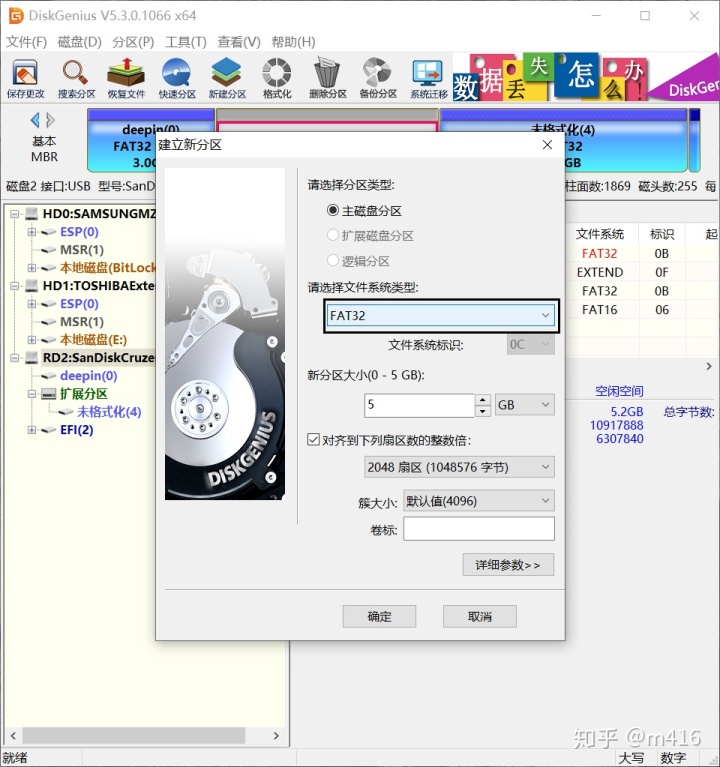Screen dimensions: 720x767
Task: Click the drive icon beside 扩展分区
Action: 49,394
